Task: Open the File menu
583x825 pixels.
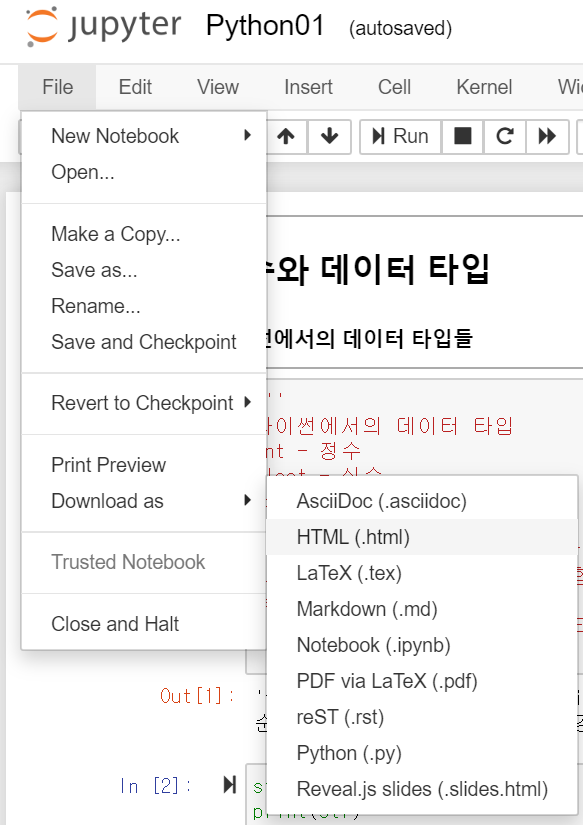Action: (x=57, y=87)
